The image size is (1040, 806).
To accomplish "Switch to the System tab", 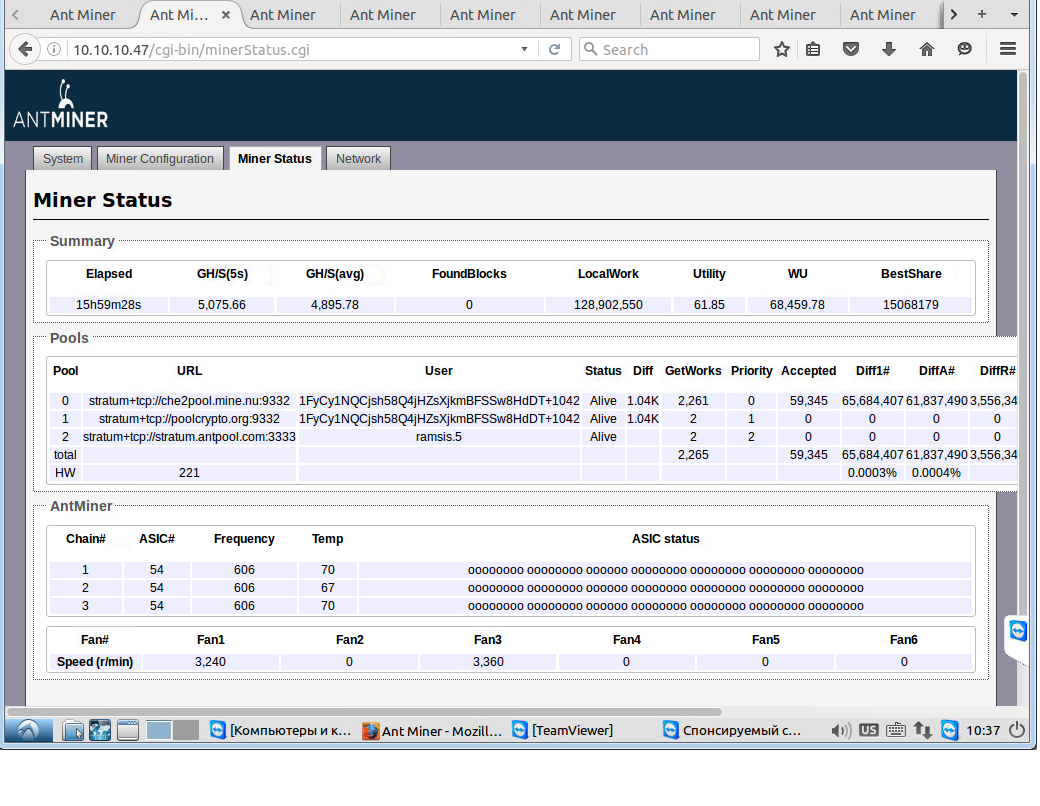I will click(63, 159).
